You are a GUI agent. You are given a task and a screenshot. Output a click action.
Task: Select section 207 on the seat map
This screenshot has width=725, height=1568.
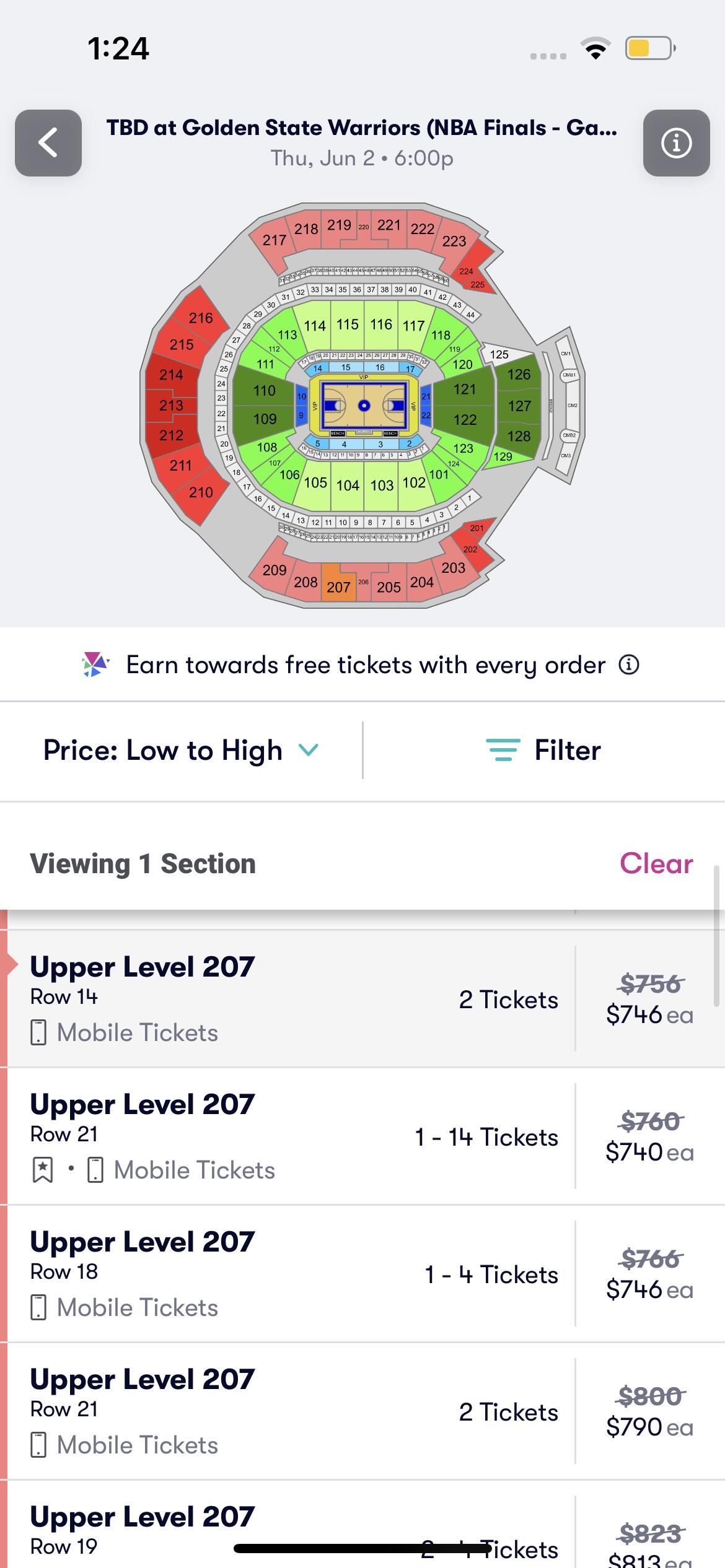(338, 585)
